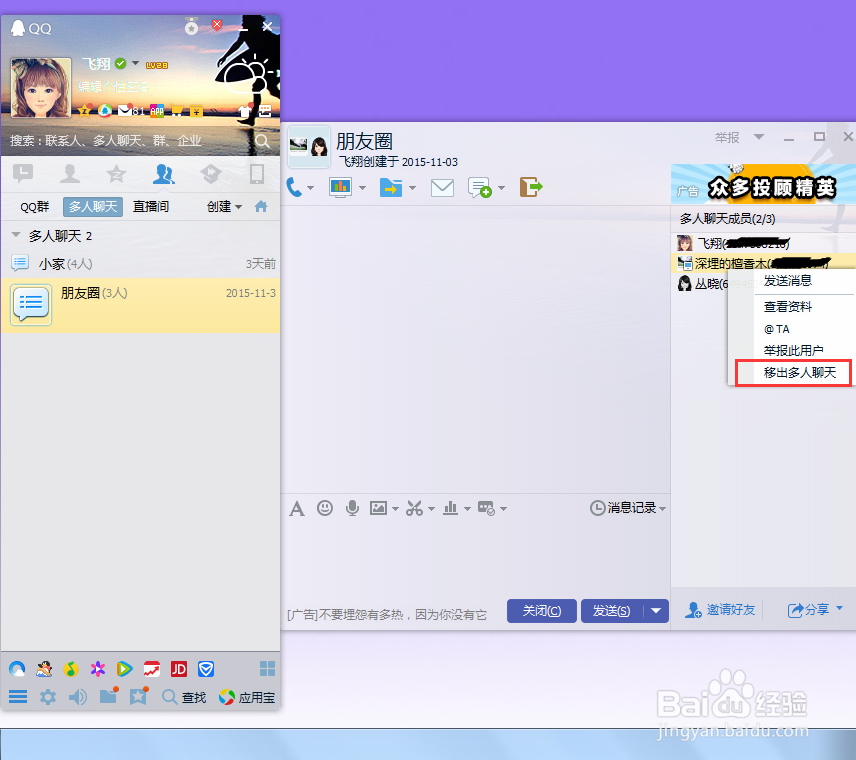The height and width of the screenshot is (760, 856).
Task: Expand the send options arrow beside 发送(S)
Action: coord(656,610)
